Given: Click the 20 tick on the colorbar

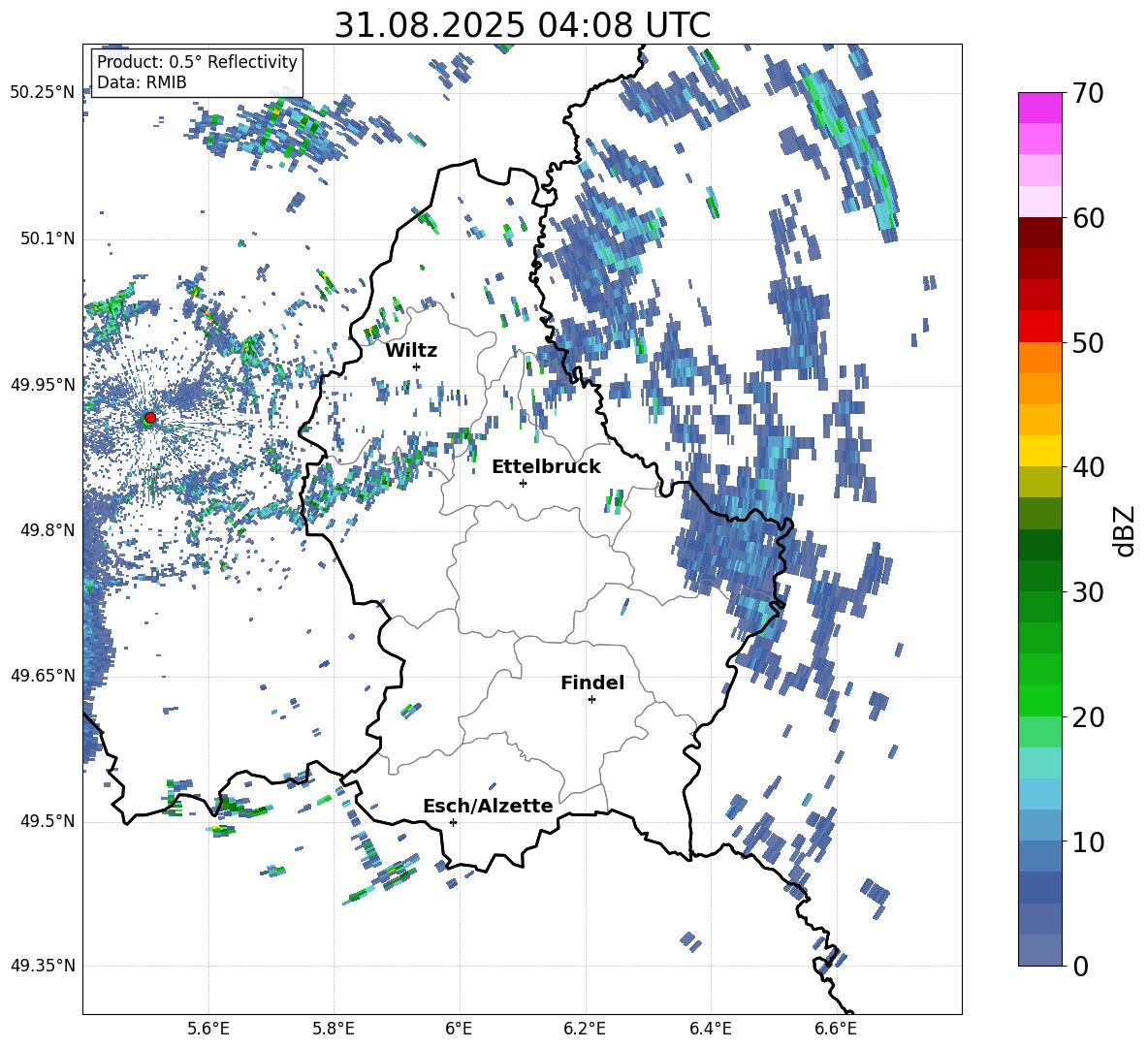Looking at the screenshot, I should pyautogui.click(x=1087, y=717).
